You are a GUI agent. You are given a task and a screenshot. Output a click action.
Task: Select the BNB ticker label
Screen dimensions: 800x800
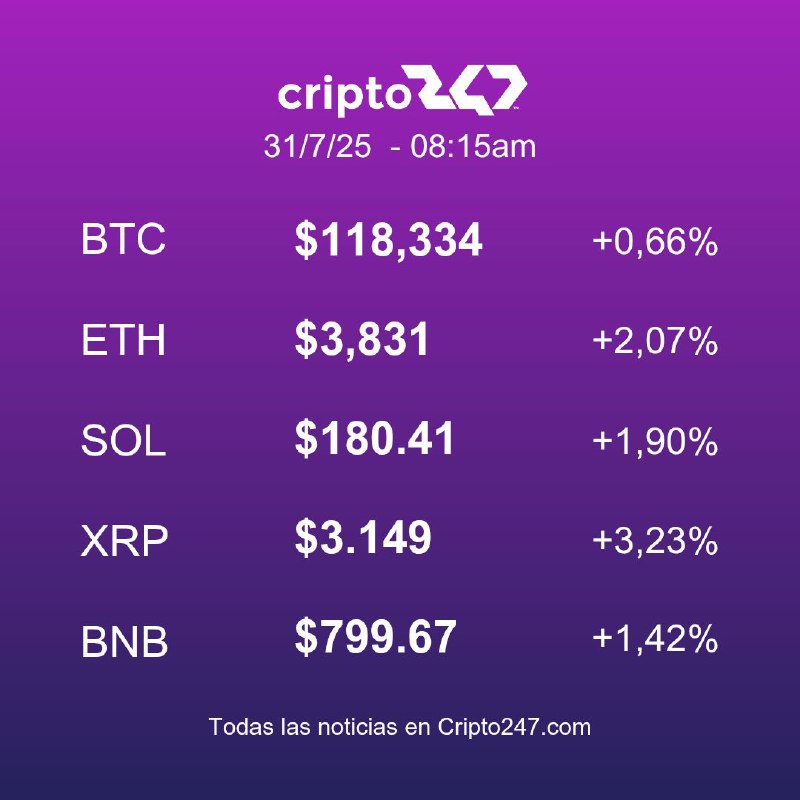click(x=124, y=641)
